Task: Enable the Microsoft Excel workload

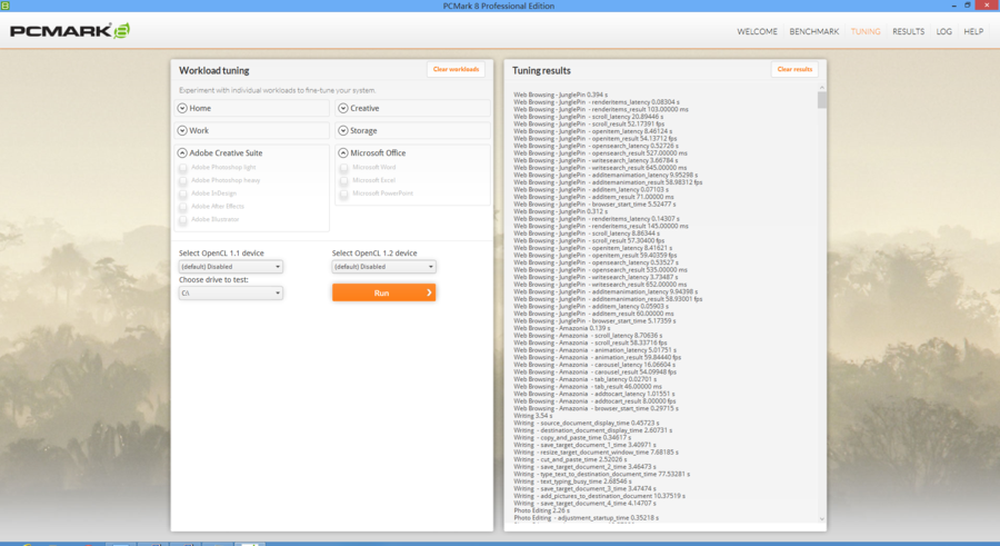Action: [344, 181]
